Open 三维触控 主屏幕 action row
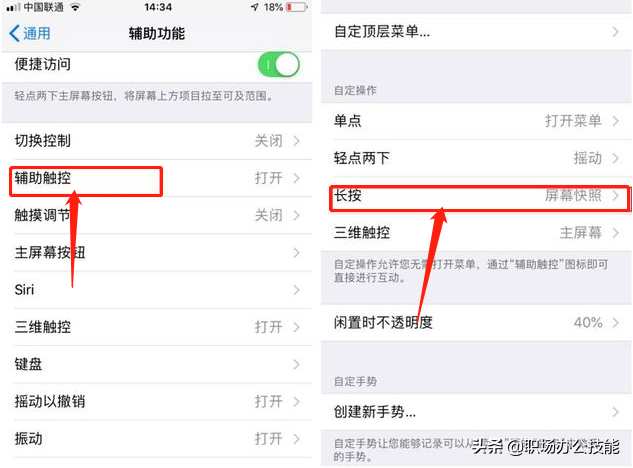Image resolution: width=633 pixels, height=468 pixels. (x=476, y=233)
